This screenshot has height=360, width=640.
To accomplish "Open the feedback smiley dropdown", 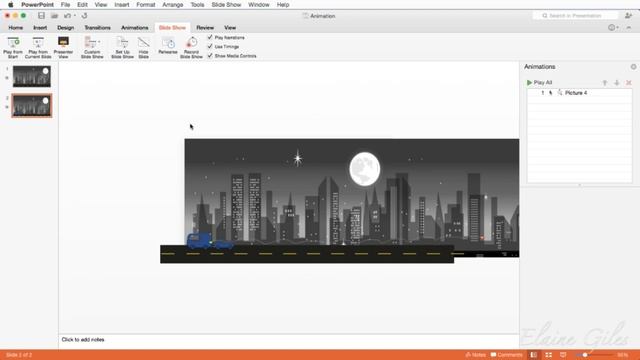I will [x=613, y=28].
